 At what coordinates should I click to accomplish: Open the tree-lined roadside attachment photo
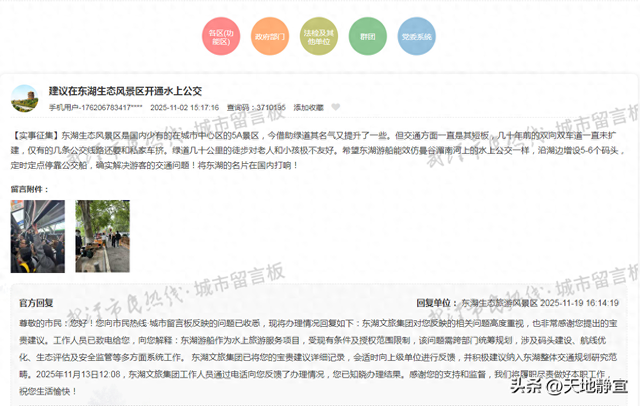[102, 236]
